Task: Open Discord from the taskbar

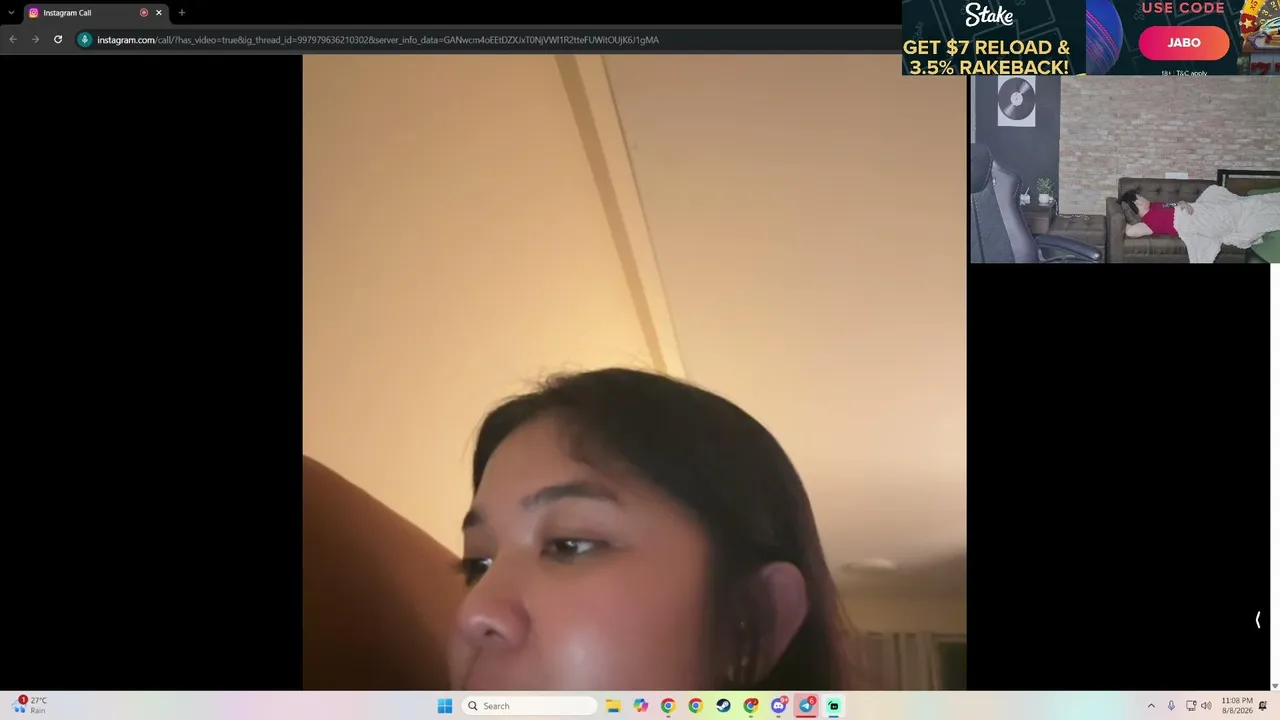Action: pos(779,706)
